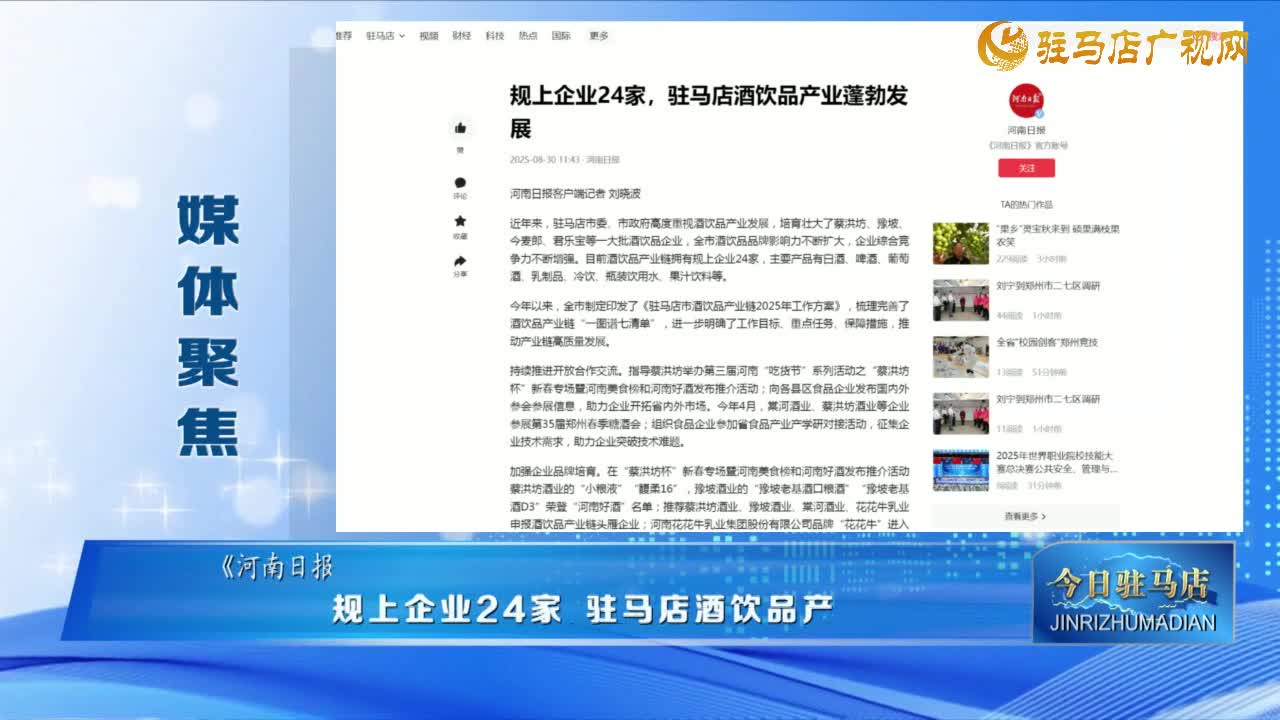1280x720 pixels.
Task: Click the TA的热门作品 section heading
Action: pos(1026,204)
